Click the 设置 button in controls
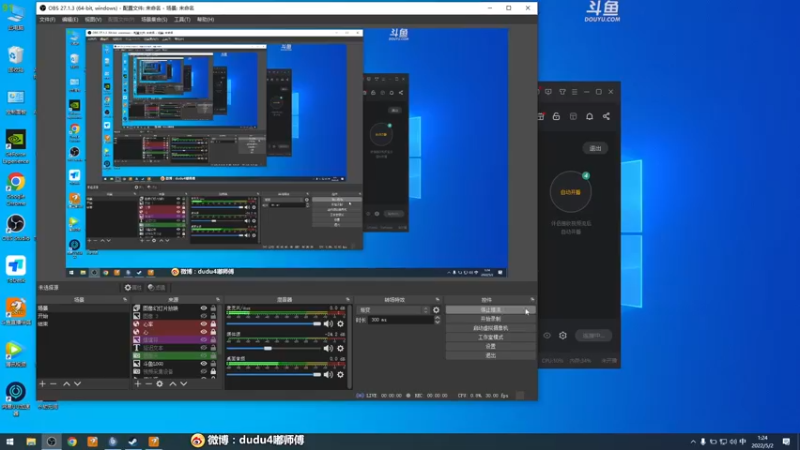800x450 pixels. (x=490, y=346)
